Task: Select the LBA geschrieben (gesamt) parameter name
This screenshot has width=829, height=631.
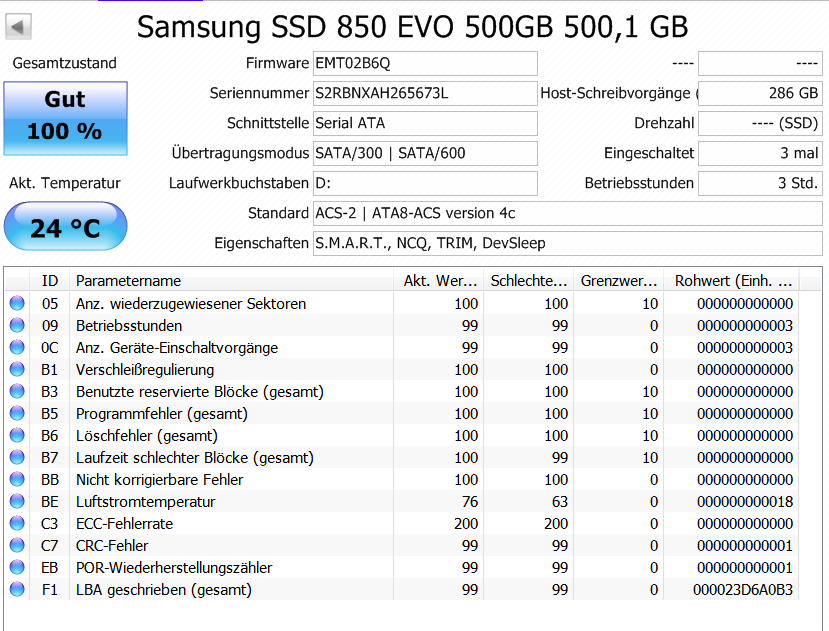Action: (164, 590)
